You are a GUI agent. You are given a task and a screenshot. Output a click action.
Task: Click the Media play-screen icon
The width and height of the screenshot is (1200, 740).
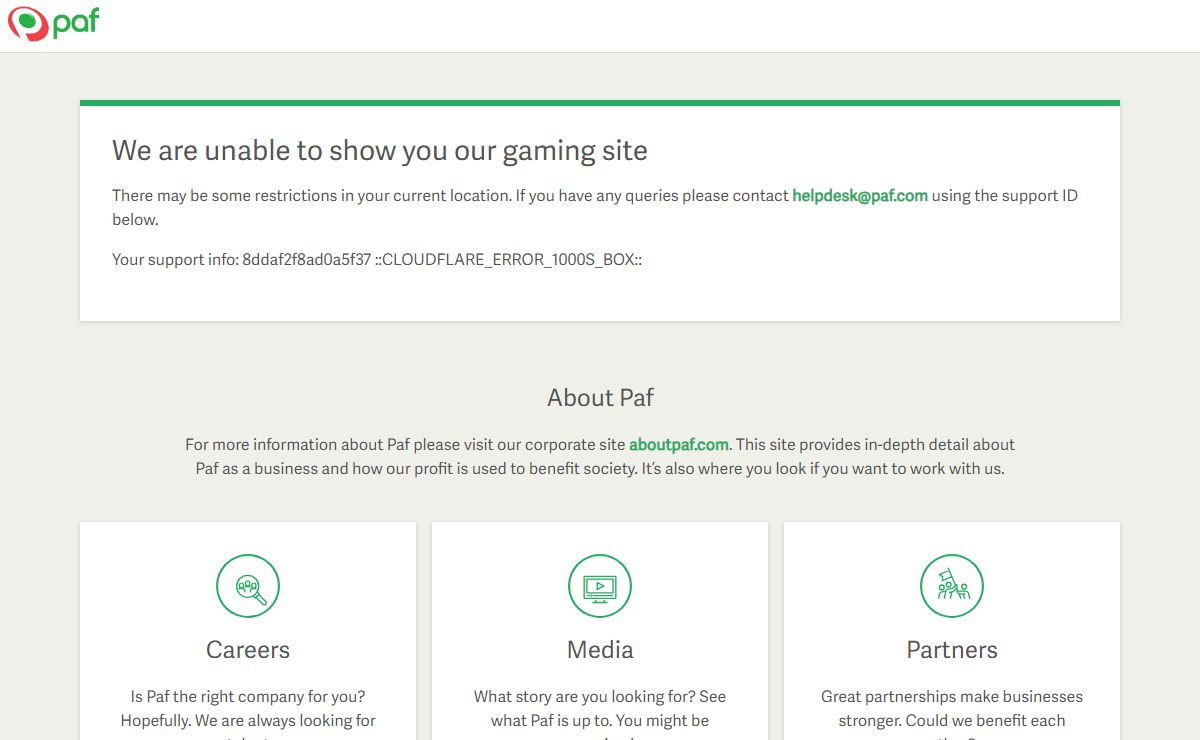600,586
